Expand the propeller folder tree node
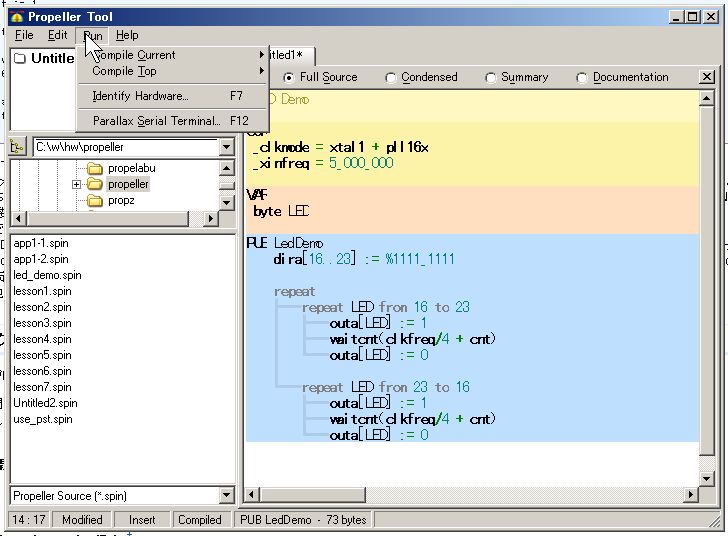The image size is (728, 536). click(77, 185)
